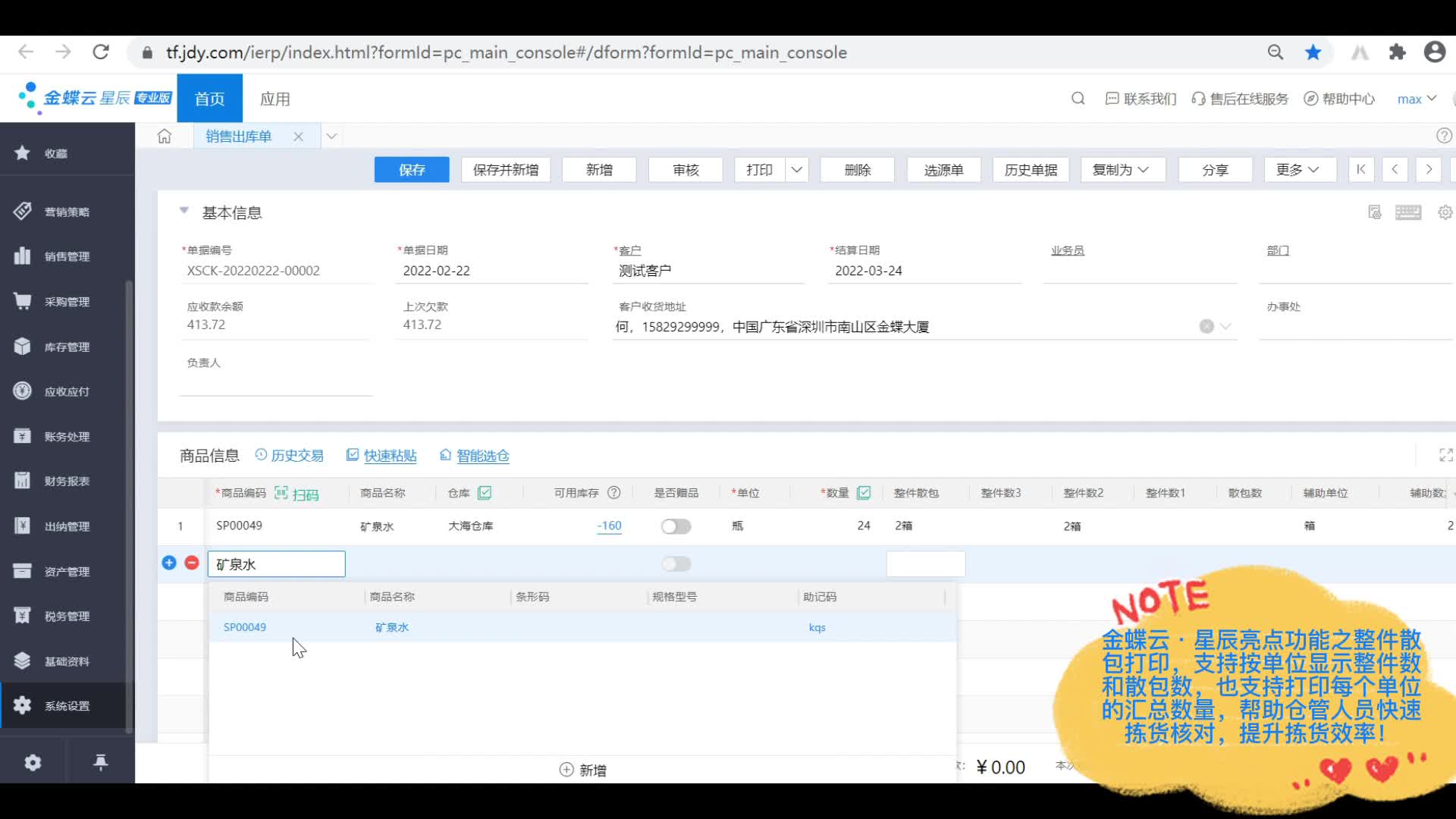This screenshot has height=819, width=1456.
Task: Click the 扫码 scan link
Action: click(297, 494)
